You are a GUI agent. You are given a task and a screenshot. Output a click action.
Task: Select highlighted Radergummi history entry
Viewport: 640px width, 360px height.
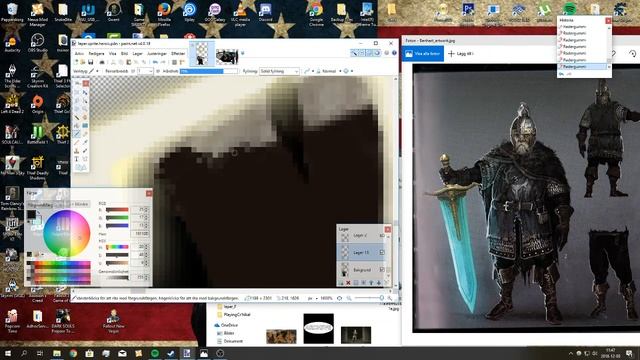582,66
